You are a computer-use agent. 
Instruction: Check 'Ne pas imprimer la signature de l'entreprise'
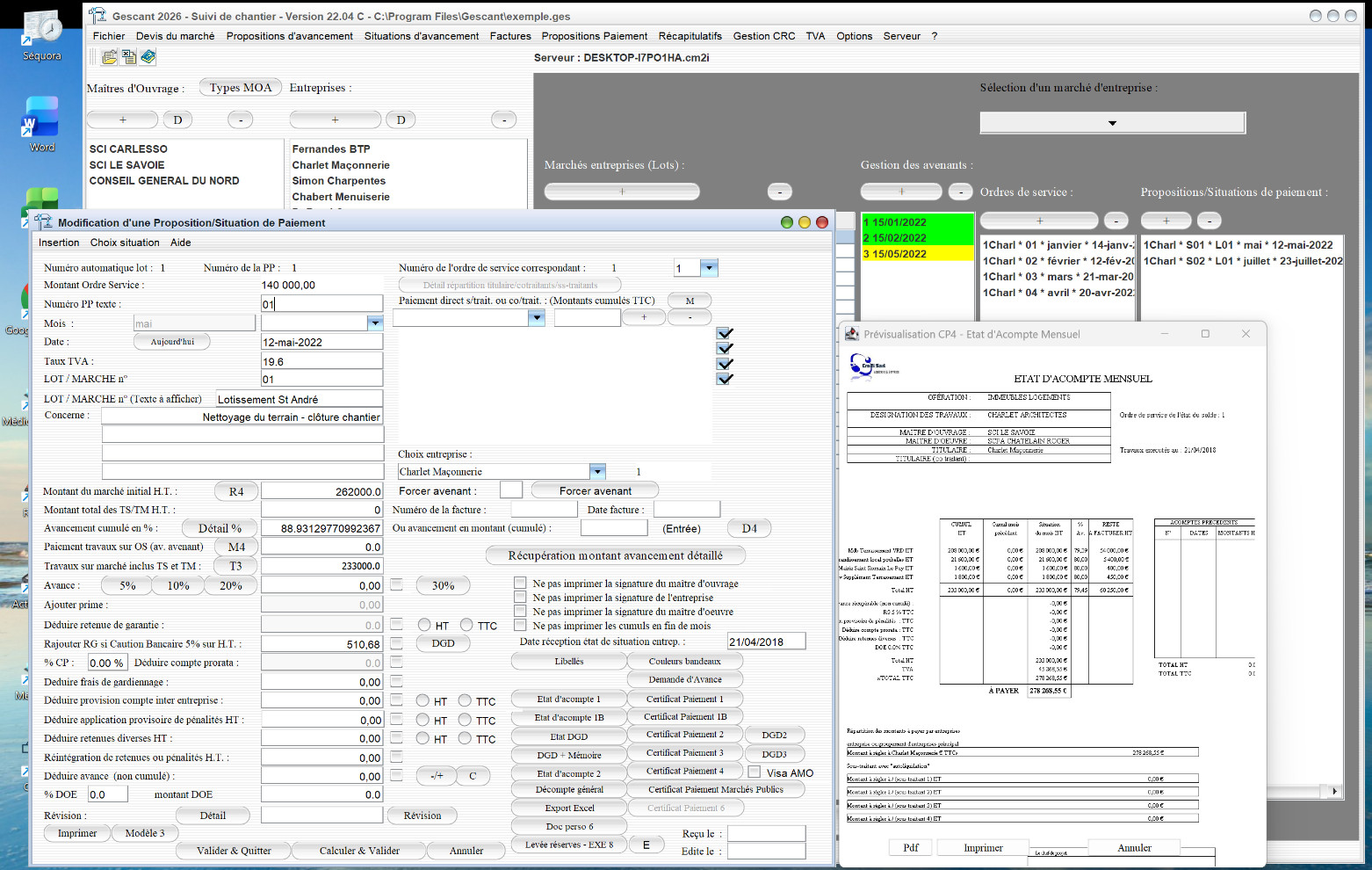[x=520, y=598]
